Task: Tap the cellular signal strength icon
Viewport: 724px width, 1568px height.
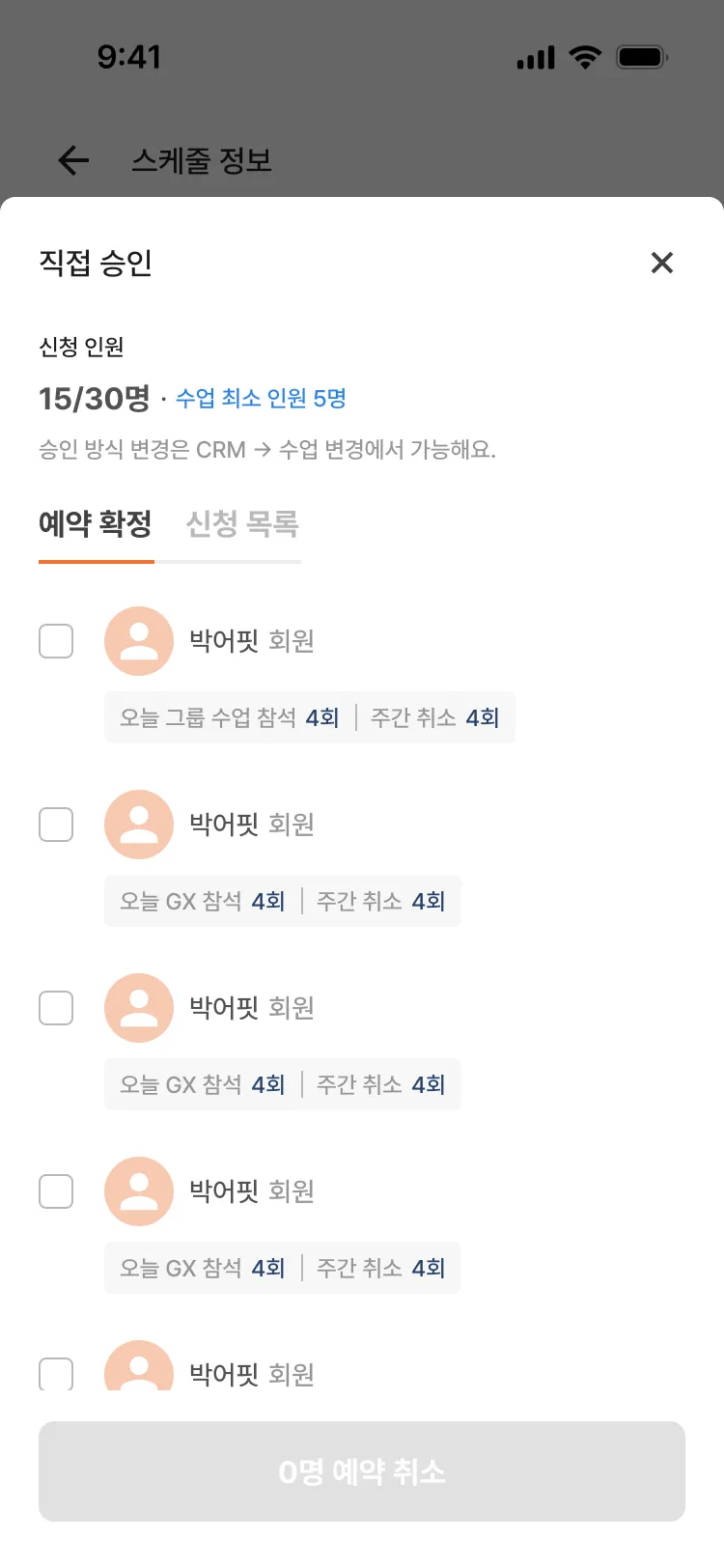Action: coord(536,58)
